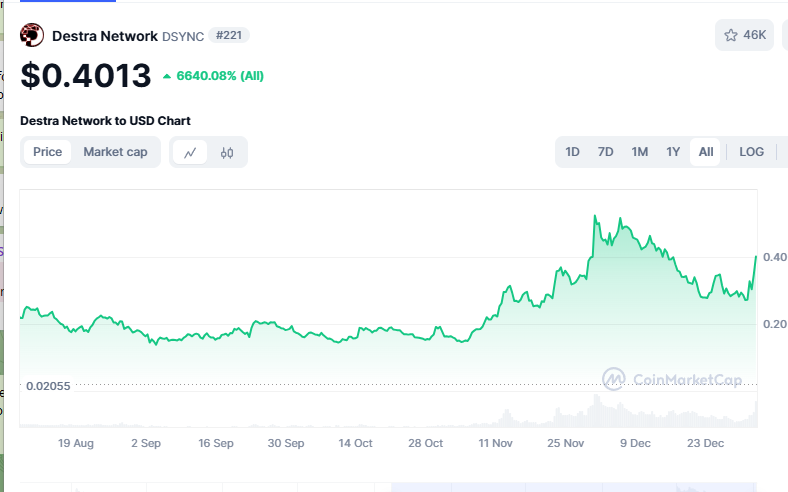This screenshot has width=788, height=492.
Task: Switch to line chart view icon
Action: point(190,152)
